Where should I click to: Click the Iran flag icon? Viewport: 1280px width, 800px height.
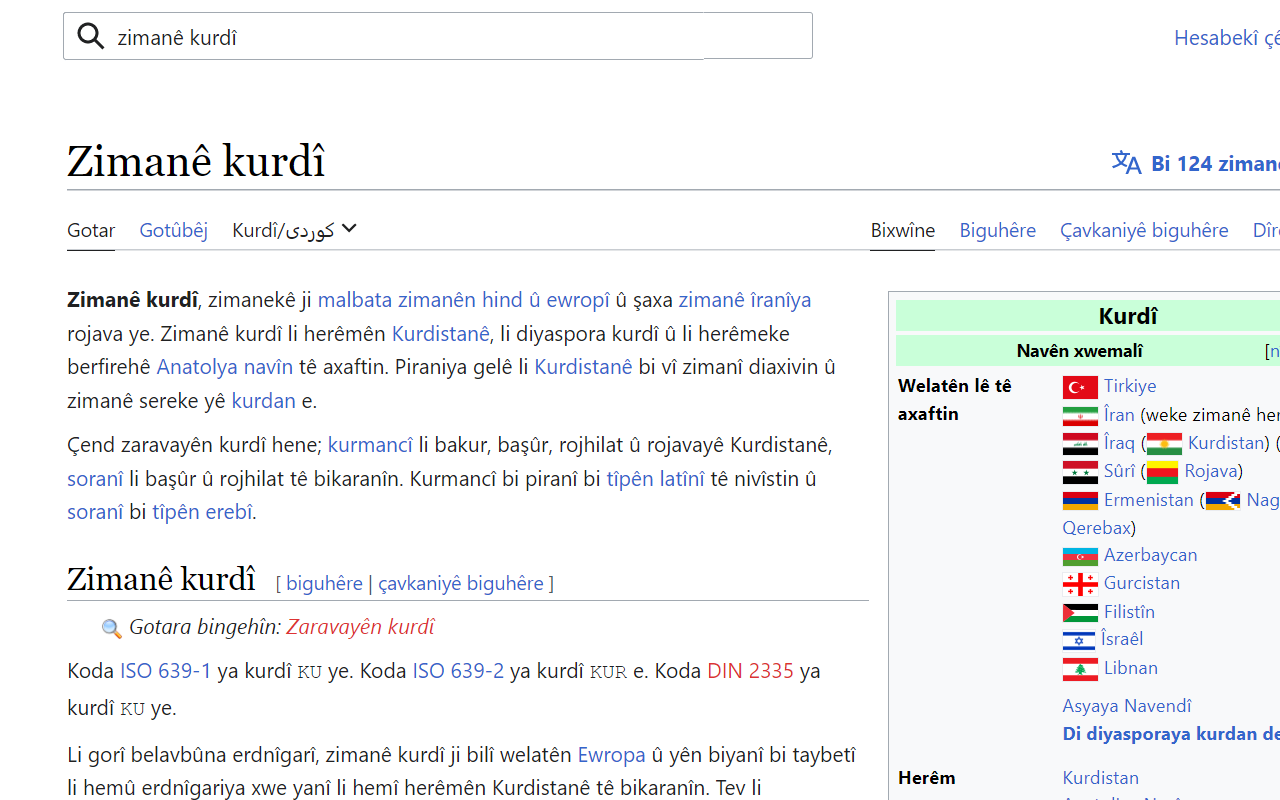1080,416
